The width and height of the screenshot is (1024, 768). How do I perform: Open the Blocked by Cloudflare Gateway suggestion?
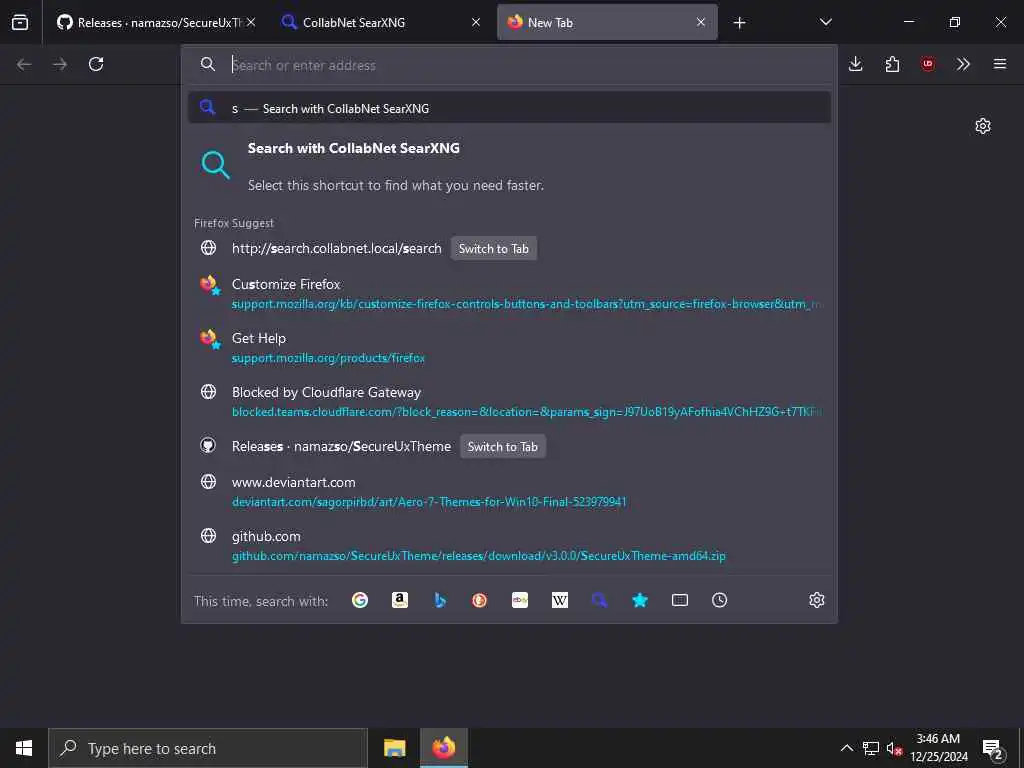click(x=509, y=402)
